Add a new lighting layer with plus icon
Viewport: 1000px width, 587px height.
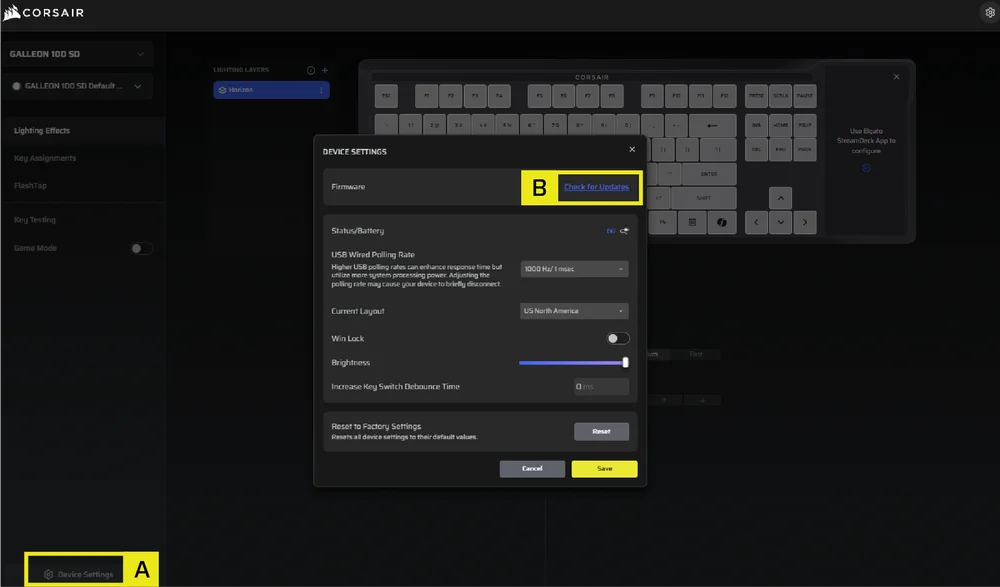[x=325, y=70]
